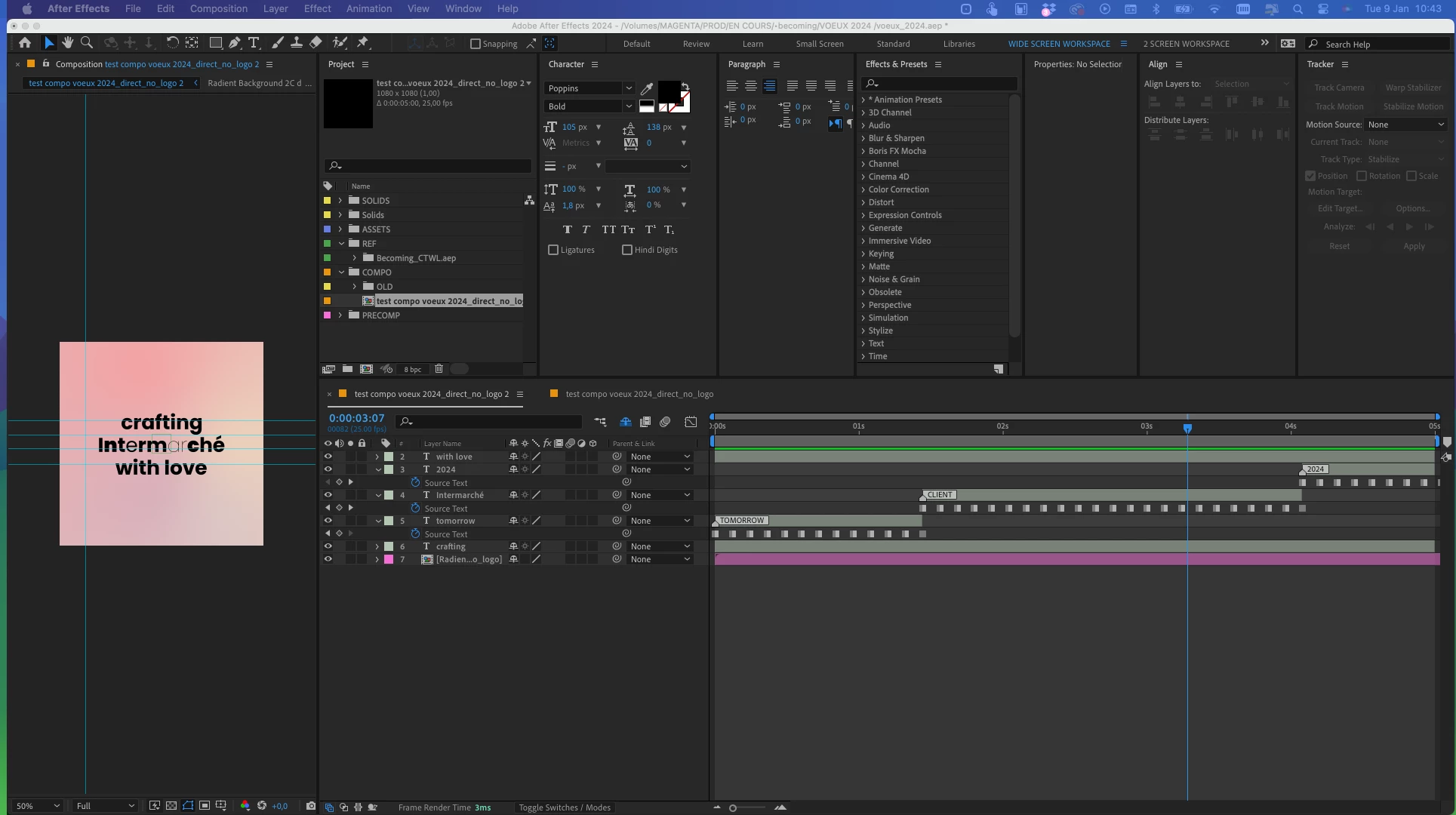Select the Zoom tool in toolbar
Image resolution: width=1456 pixels, height=815 pixels.
(87, 43)
